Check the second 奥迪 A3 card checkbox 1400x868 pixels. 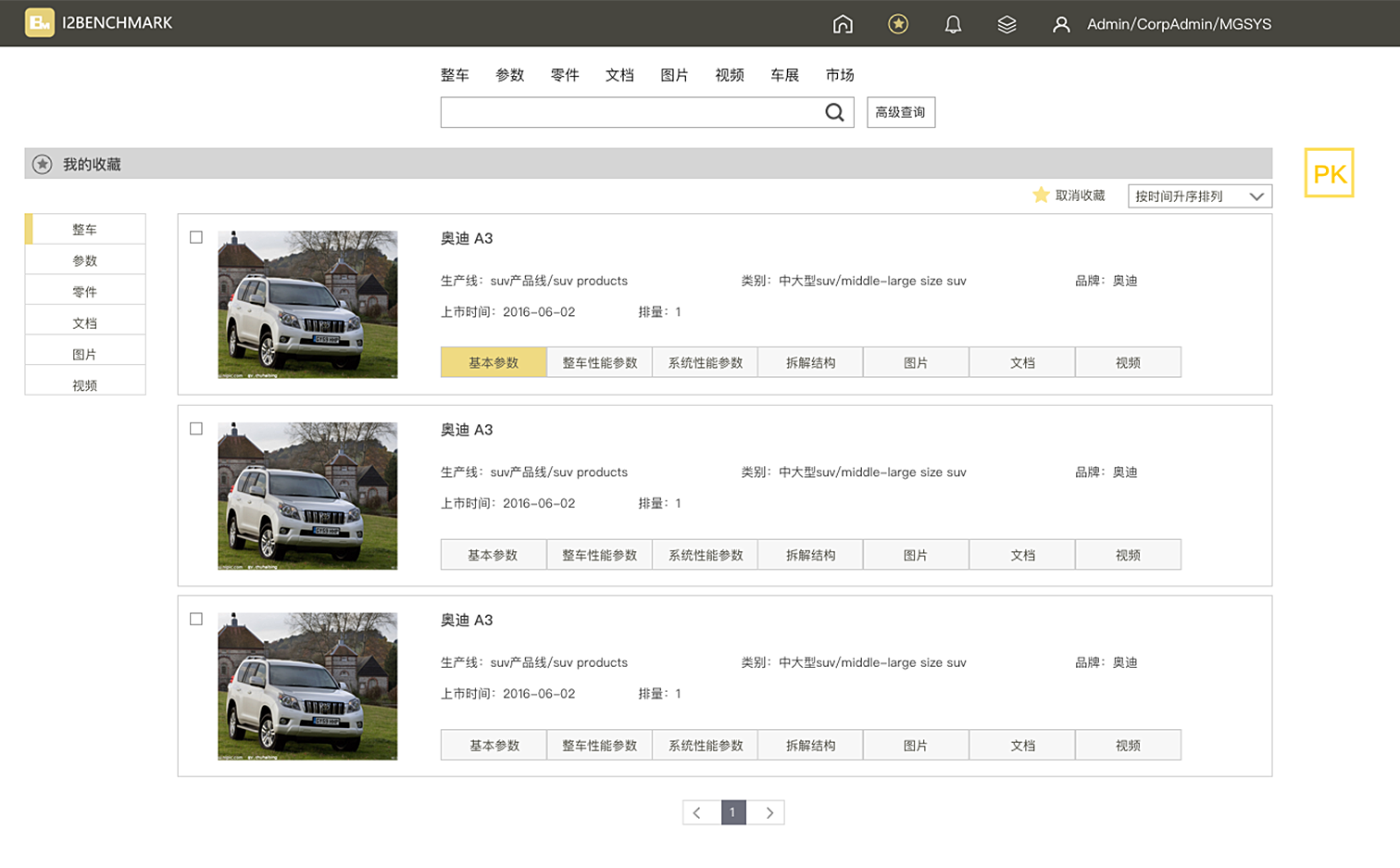pos(196,429)
